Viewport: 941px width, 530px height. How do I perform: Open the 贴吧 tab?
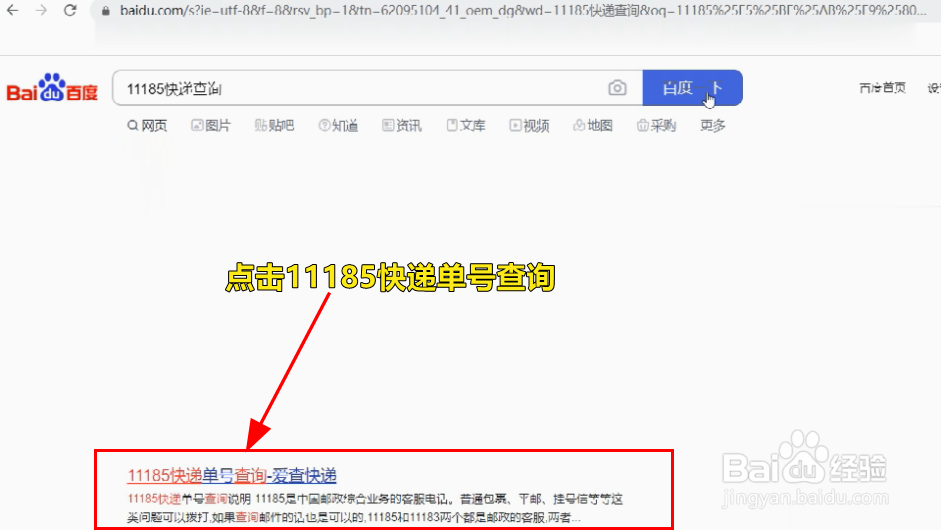pos(274,125)
